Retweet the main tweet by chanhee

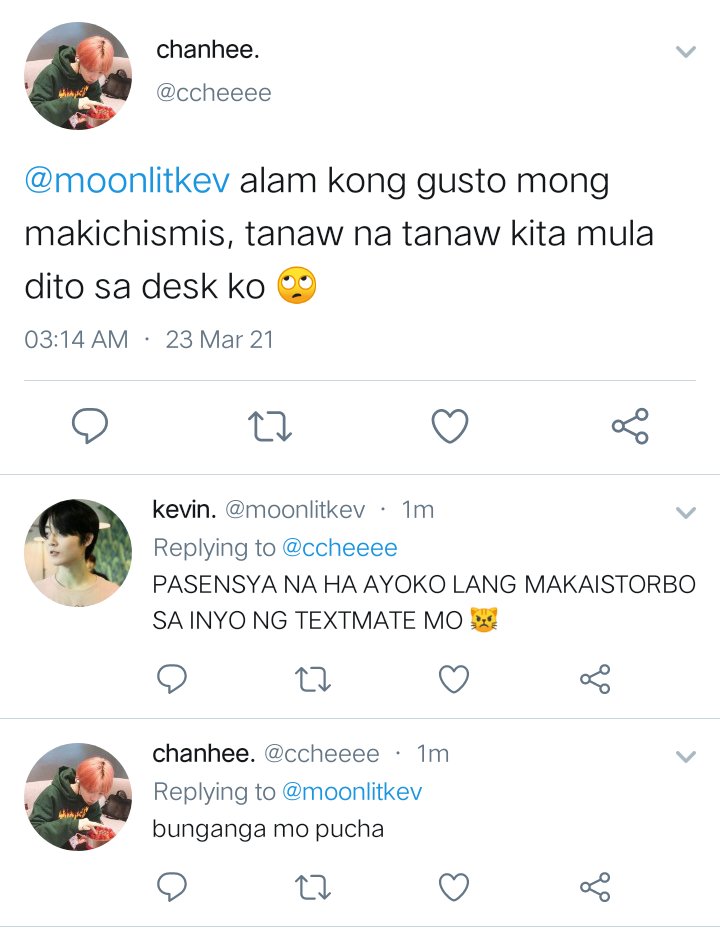(270, 426)
